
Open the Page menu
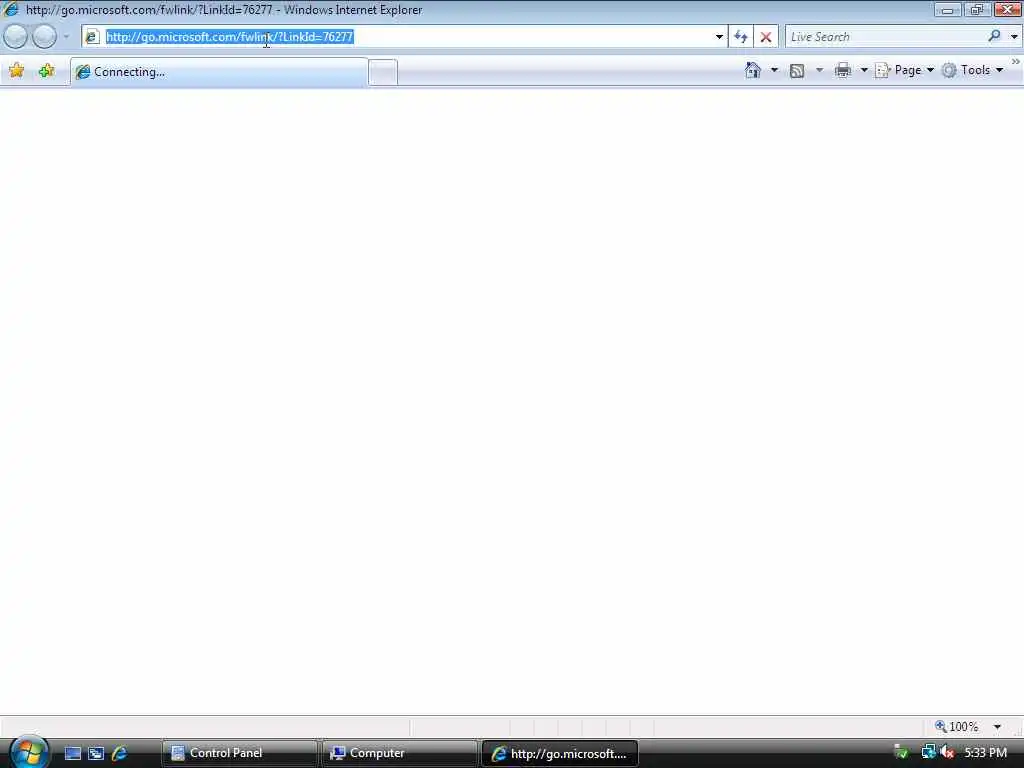[x=904, y=70]
